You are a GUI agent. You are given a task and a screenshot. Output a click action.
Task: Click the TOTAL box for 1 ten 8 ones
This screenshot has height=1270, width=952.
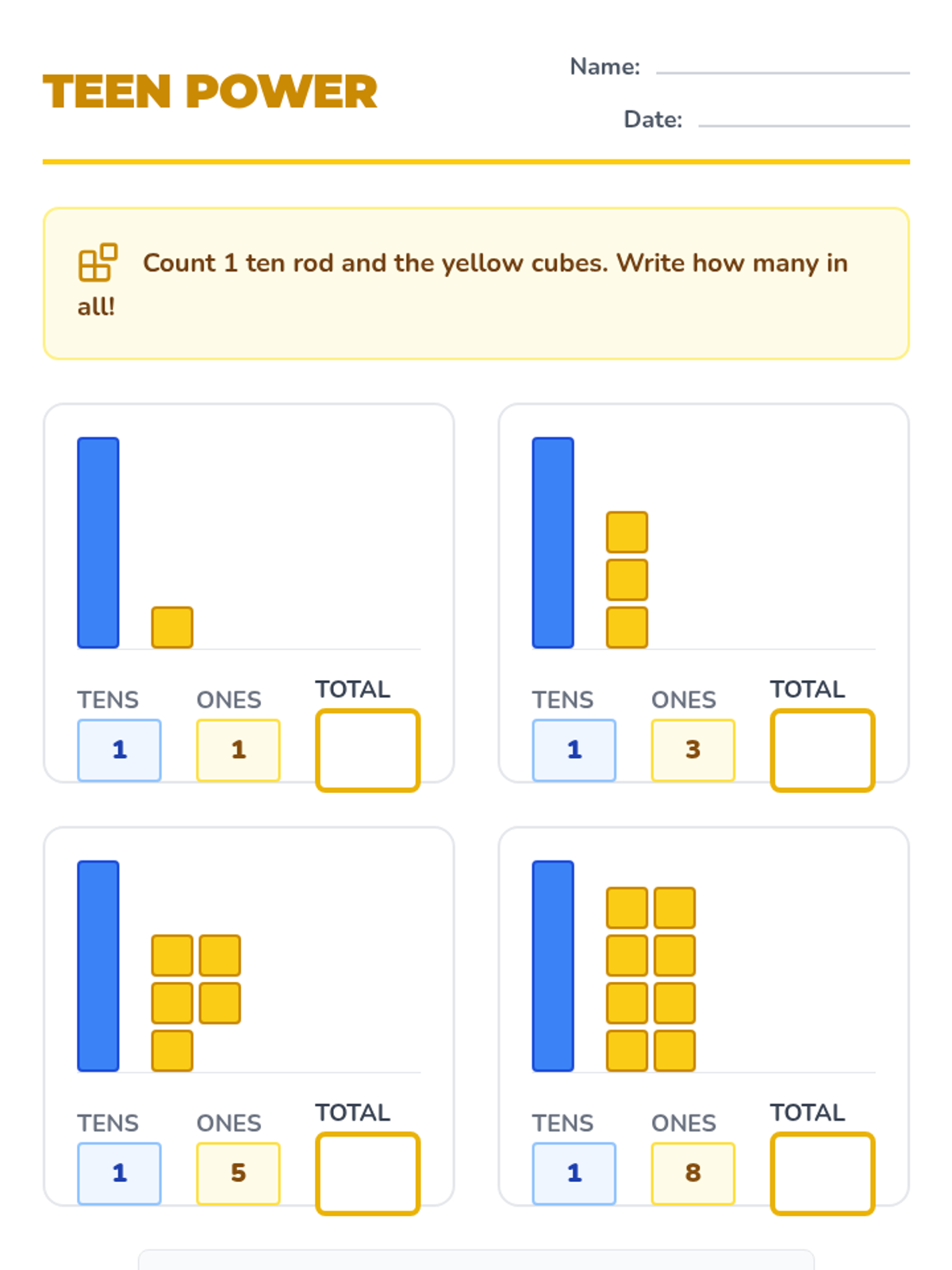(823, 1173)
